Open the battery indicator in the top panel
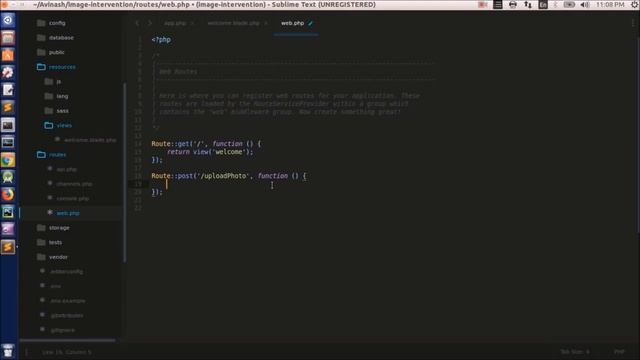This screenshot has width=640, height=360. 569,4
